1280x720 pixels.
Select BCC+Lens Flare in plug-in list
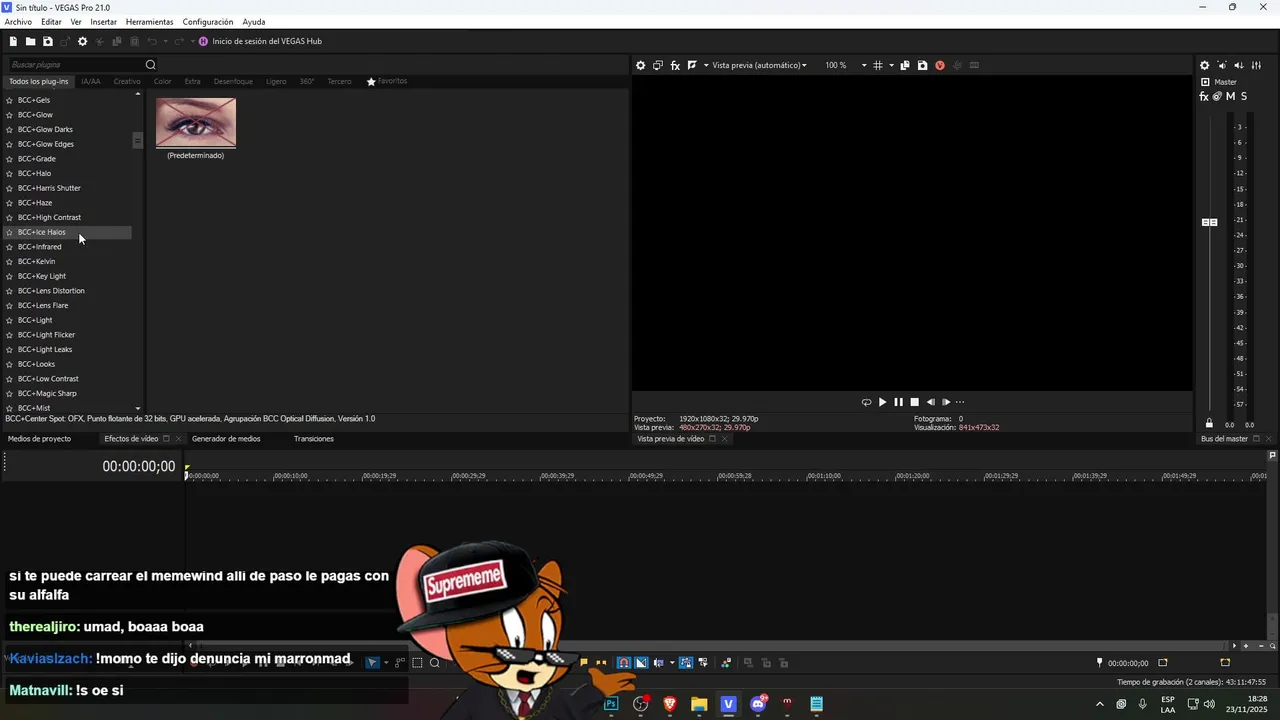[x=43, y=306]
